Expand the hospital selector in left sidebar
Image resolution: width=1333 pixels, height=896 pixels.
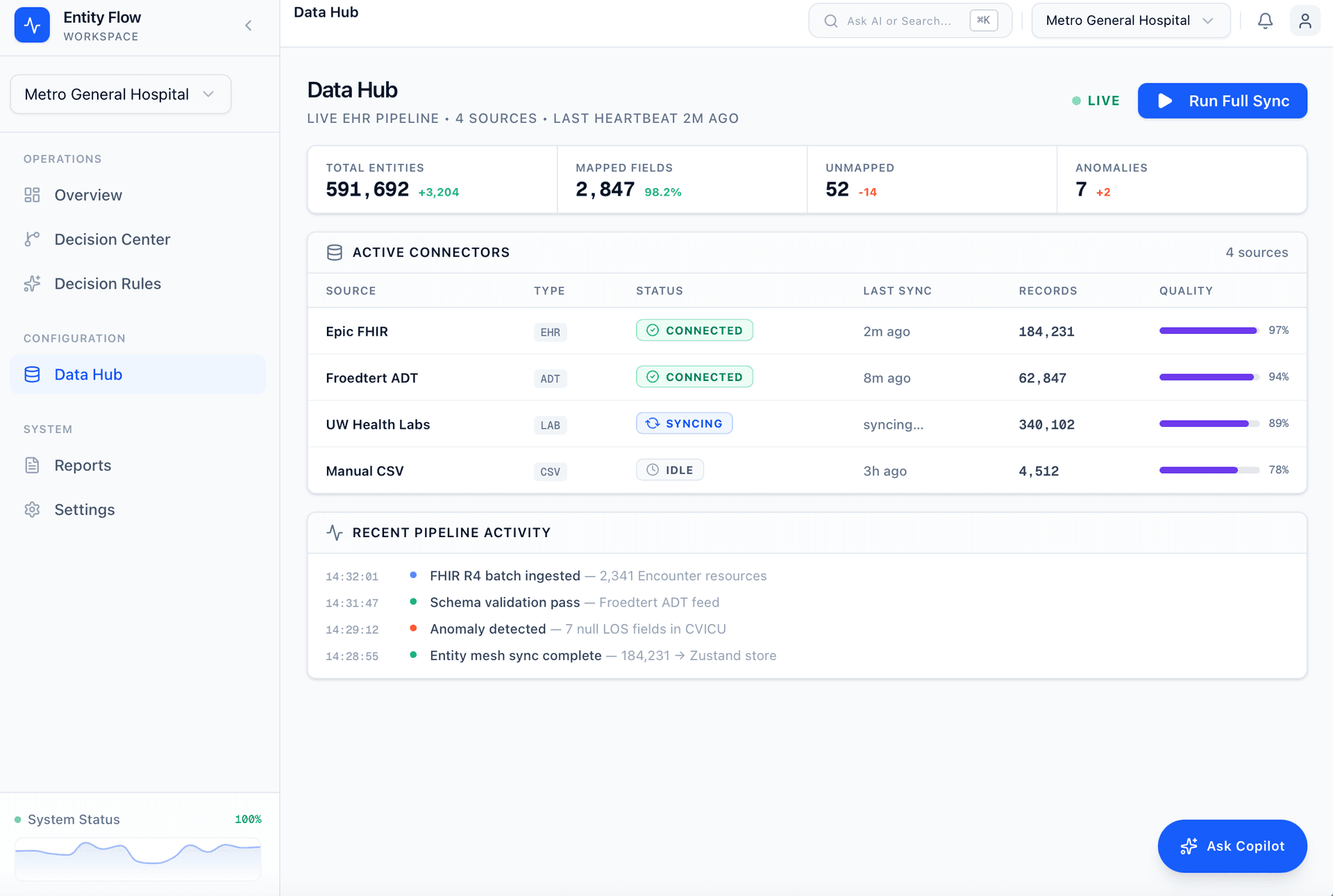[x=120, y=94]
